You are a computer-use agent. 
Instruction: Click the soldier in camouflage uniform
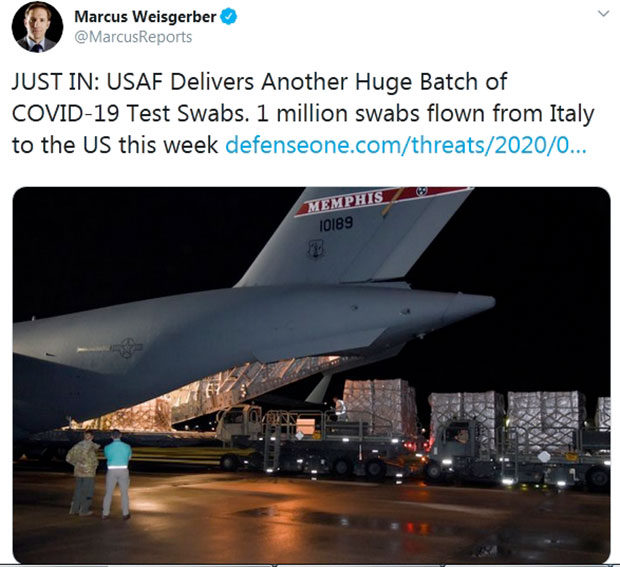coord(83,474)
